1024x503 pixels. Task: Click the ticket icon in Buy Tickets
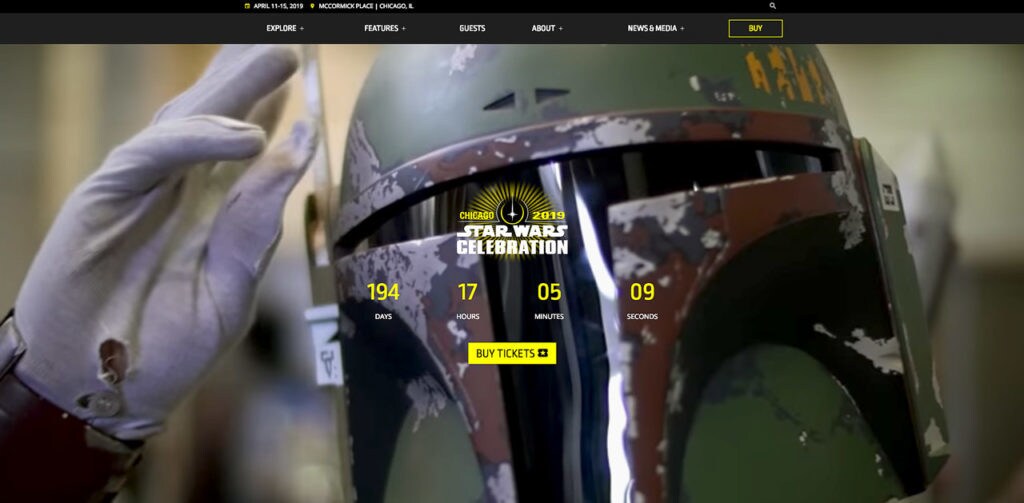tap(543, 353)
